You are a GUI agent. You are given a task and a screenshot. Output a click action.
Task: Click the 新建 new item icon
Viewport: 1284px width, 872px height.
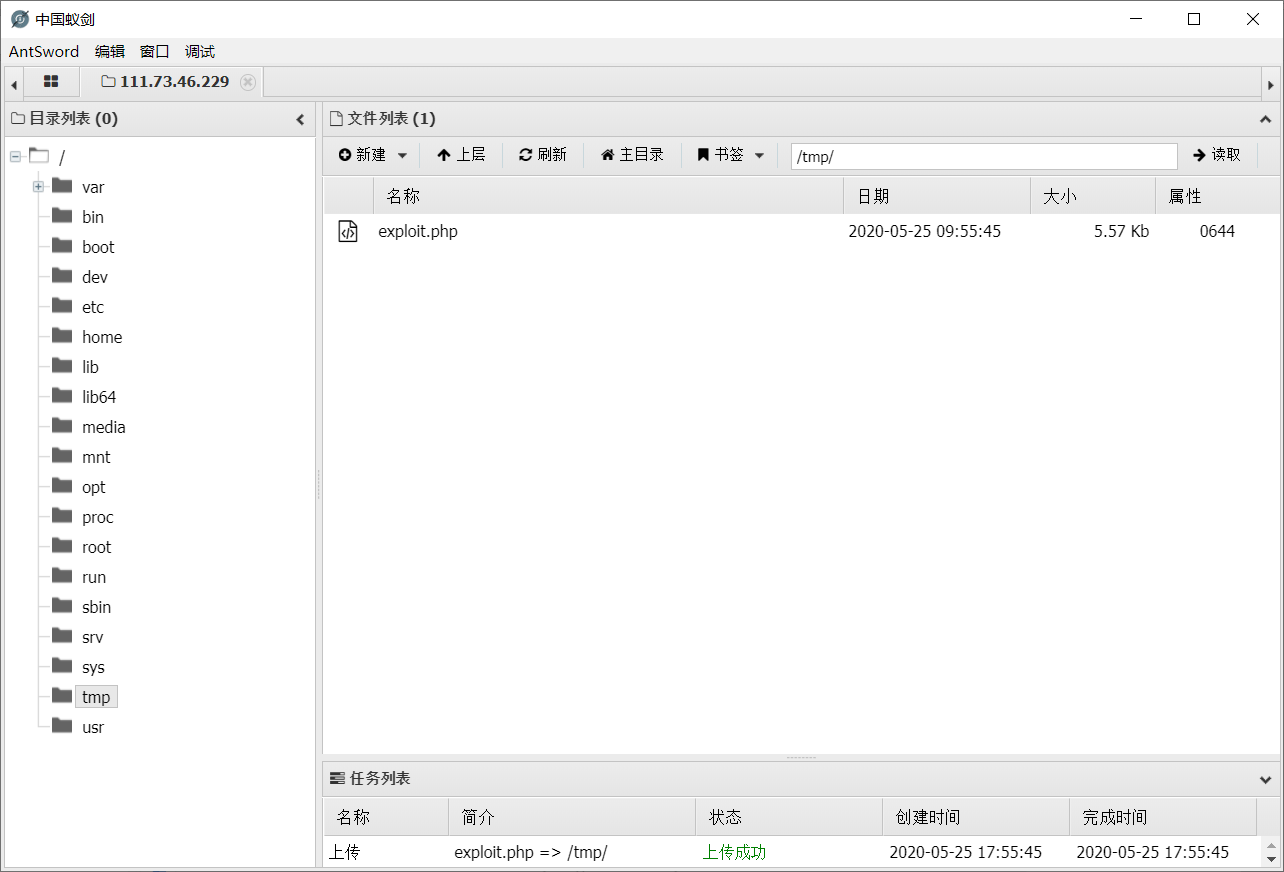coord(347,154)
